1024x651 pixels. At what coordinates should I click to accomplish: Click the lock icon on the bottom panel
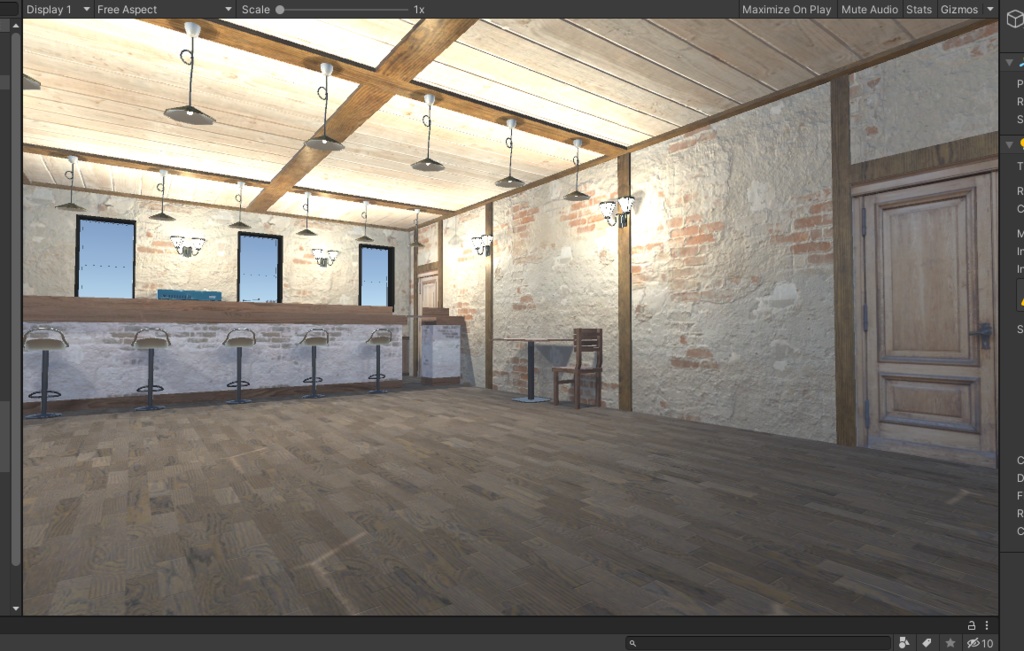coord(971,625)
